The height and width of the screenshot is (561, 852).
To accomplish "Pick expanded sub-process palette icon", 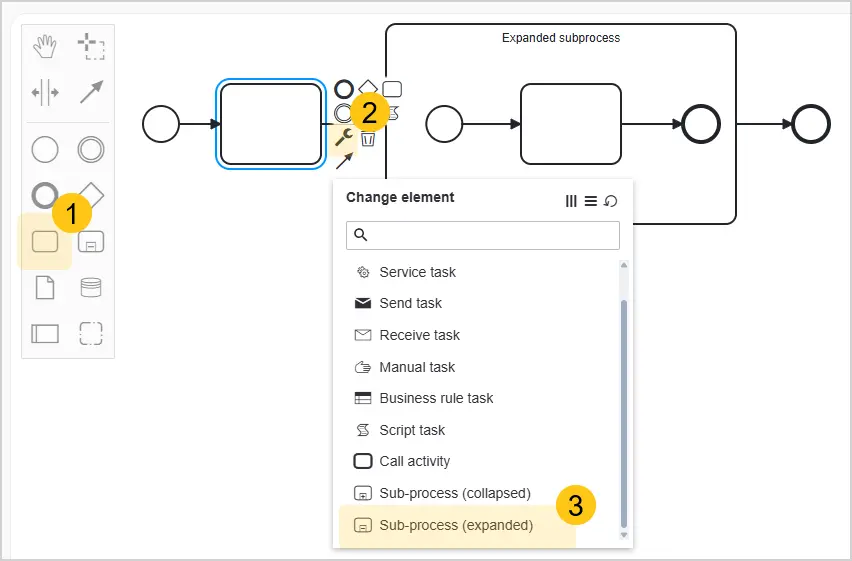I will [x=91, y=242].
